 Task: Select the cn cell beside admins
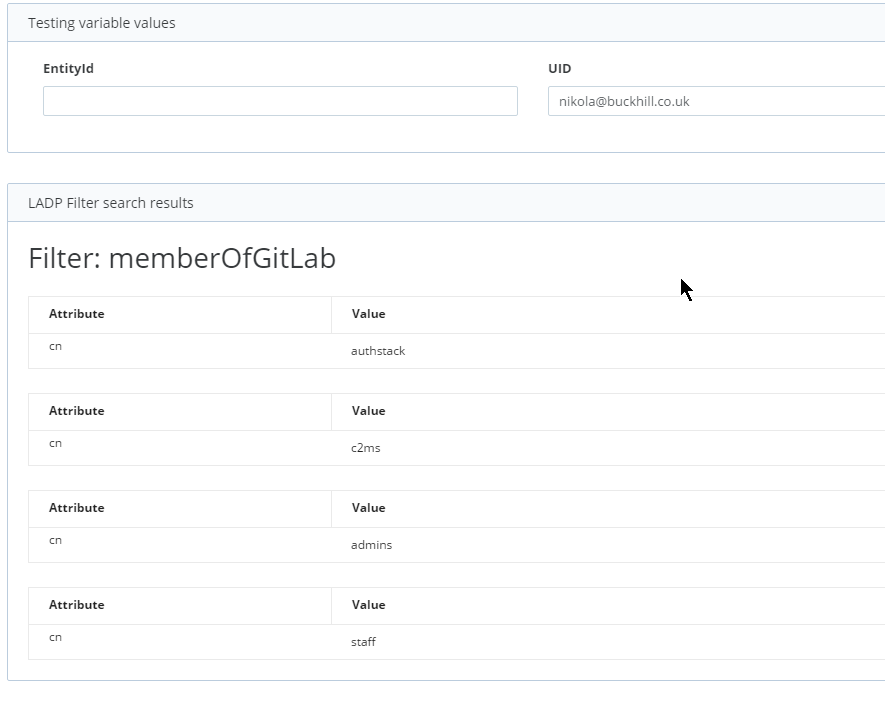(x=179, y=545)
